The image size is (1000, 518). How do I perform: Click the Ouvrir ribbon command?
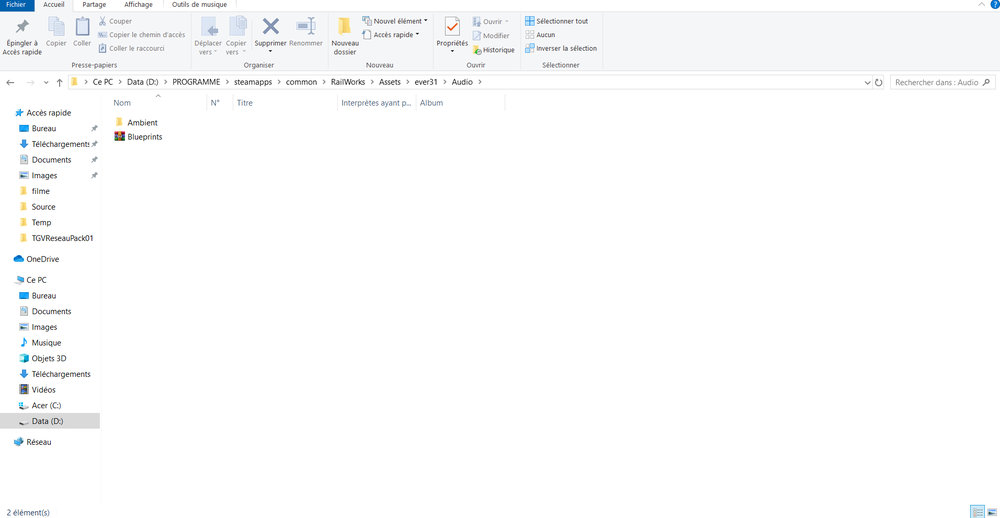[x=490, y=22]
